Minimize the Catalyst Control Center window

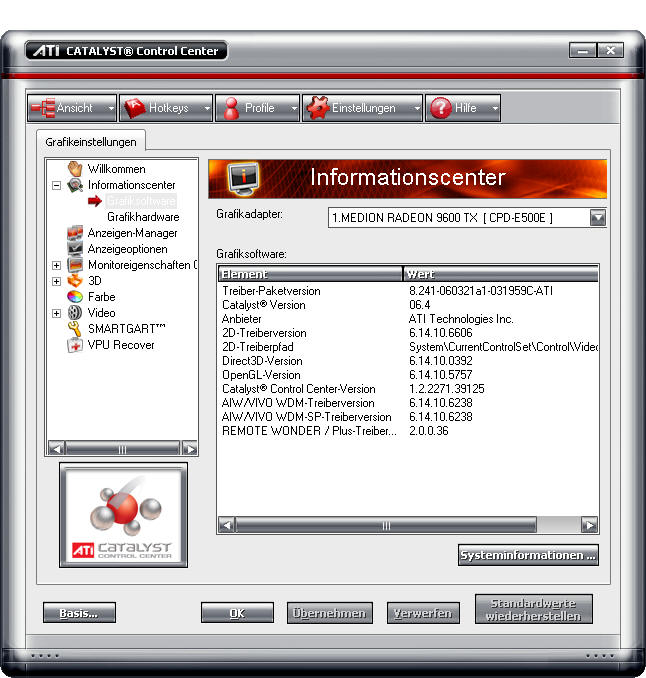pos(582,51)
